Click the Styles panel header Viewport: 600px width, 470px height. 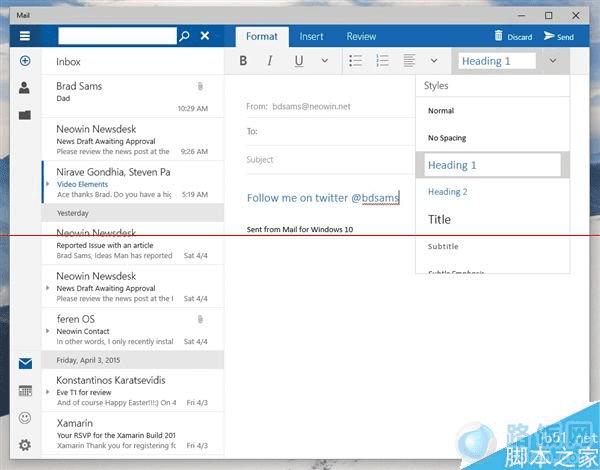(436, 86)
